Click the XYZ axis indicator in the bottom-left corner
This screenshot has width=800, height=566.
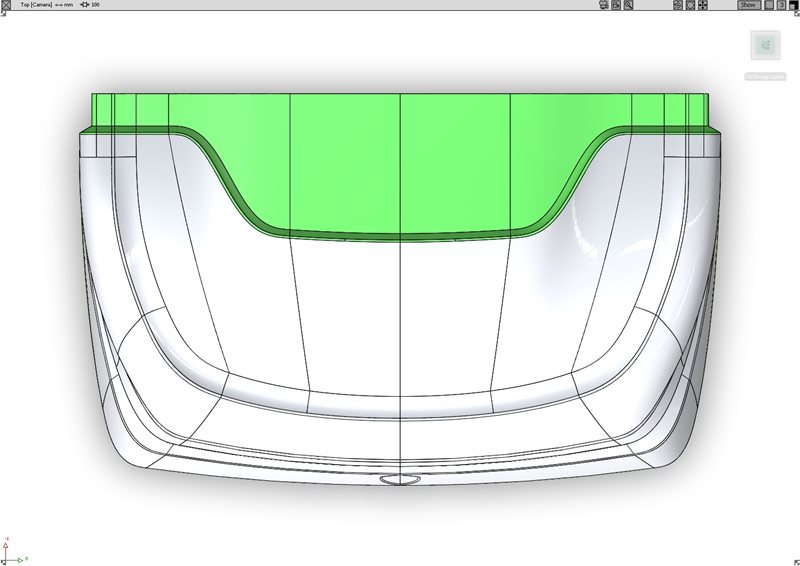click(x=10, y=553)
